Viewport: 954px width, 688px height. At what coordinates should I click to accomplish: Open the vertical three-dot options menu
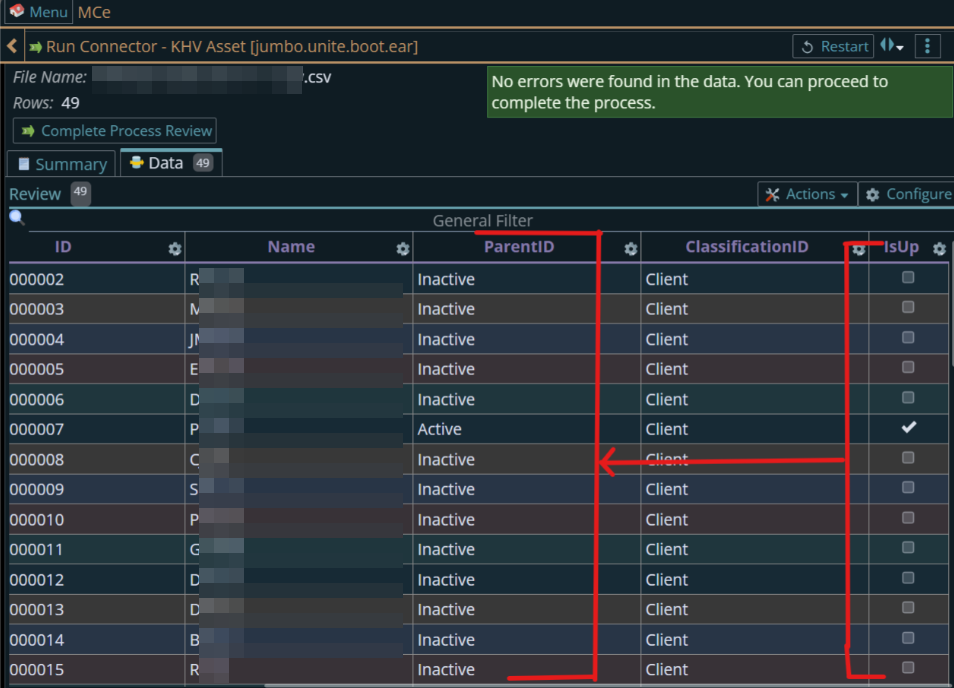click(x=927, y=46)
